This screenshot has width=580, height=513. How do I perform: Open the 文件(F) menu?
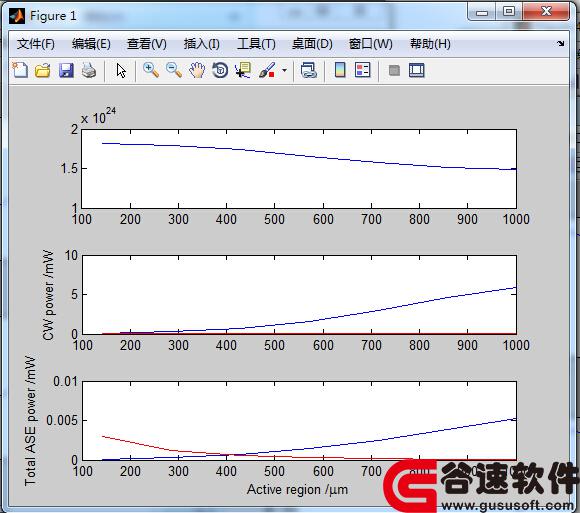[x=36, y=44]
